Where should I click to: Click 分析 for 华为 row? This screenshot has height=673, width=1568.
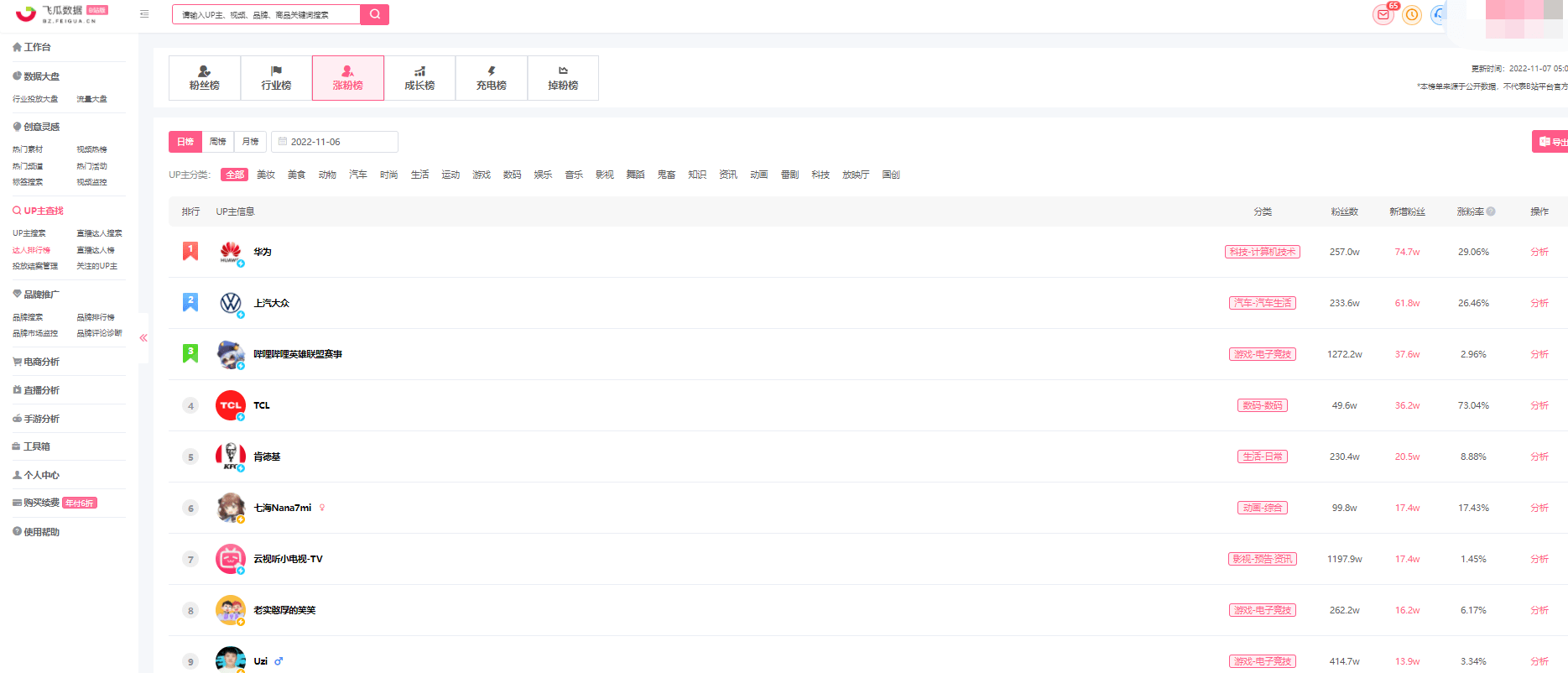click(x=1539, y=252)
